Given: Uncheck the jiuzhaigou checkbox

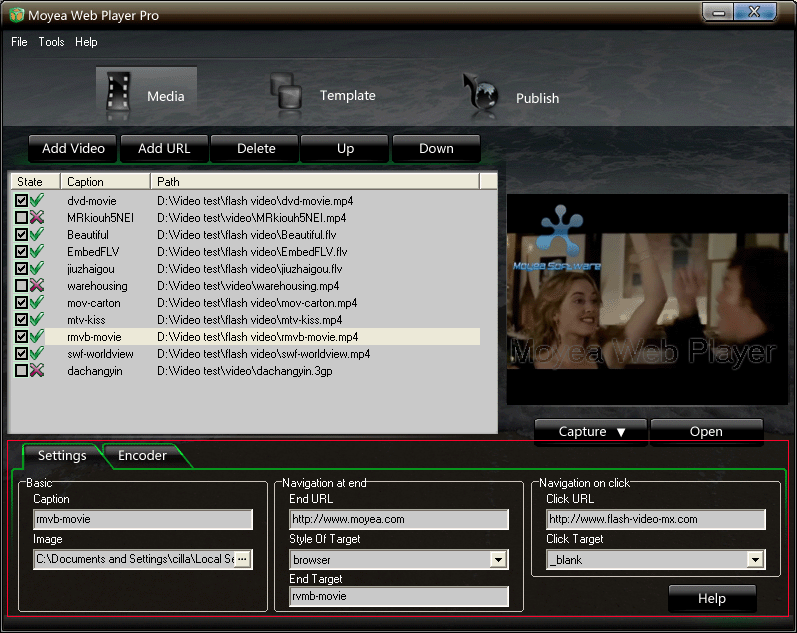Looking at the screenshot, I should (21, 268).
